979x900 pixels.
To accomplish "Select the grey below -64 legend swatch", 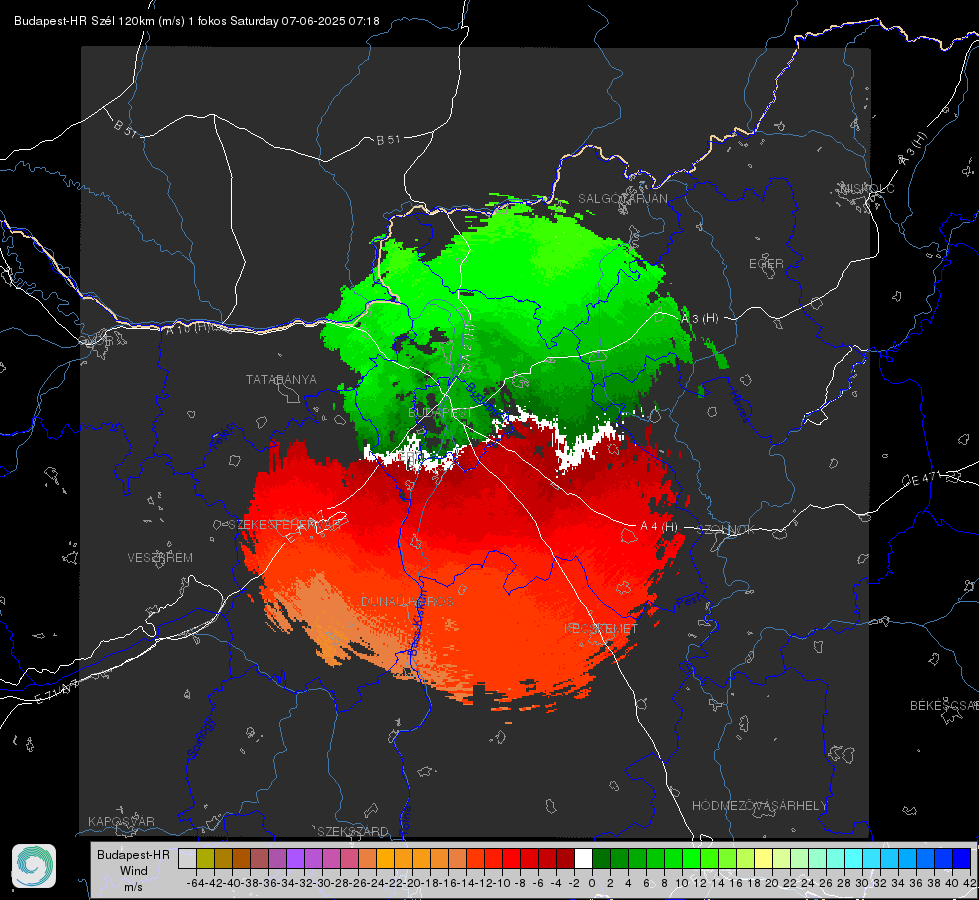I will click(x=187, y=858).
